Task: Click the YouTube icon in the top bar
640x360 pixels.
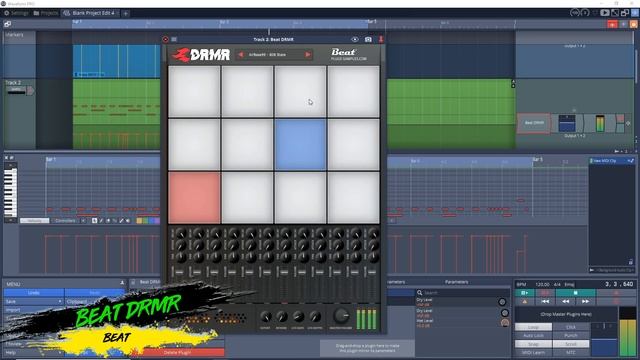Action: pyautogui.click(x=604, y=13)
